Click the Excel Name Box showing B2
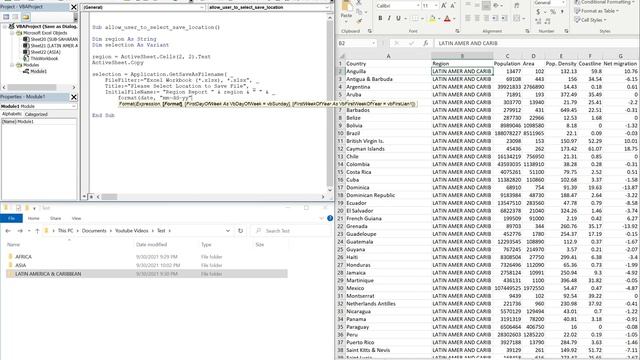 tap(356, 43)
